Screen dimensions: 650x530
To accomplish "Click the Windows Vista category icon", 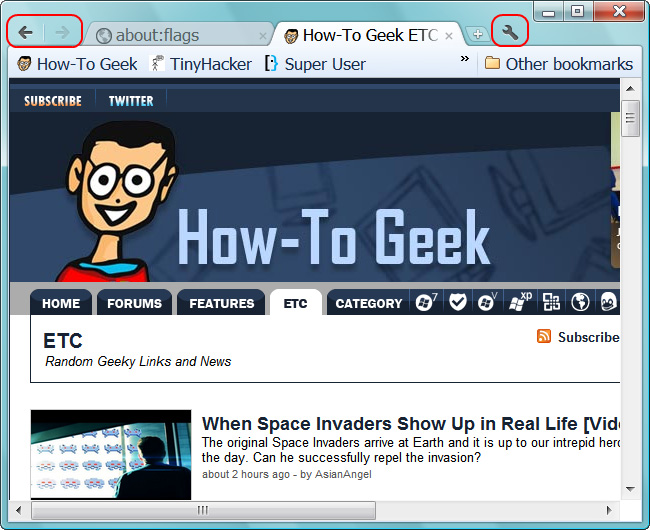I will pos(487,303).
